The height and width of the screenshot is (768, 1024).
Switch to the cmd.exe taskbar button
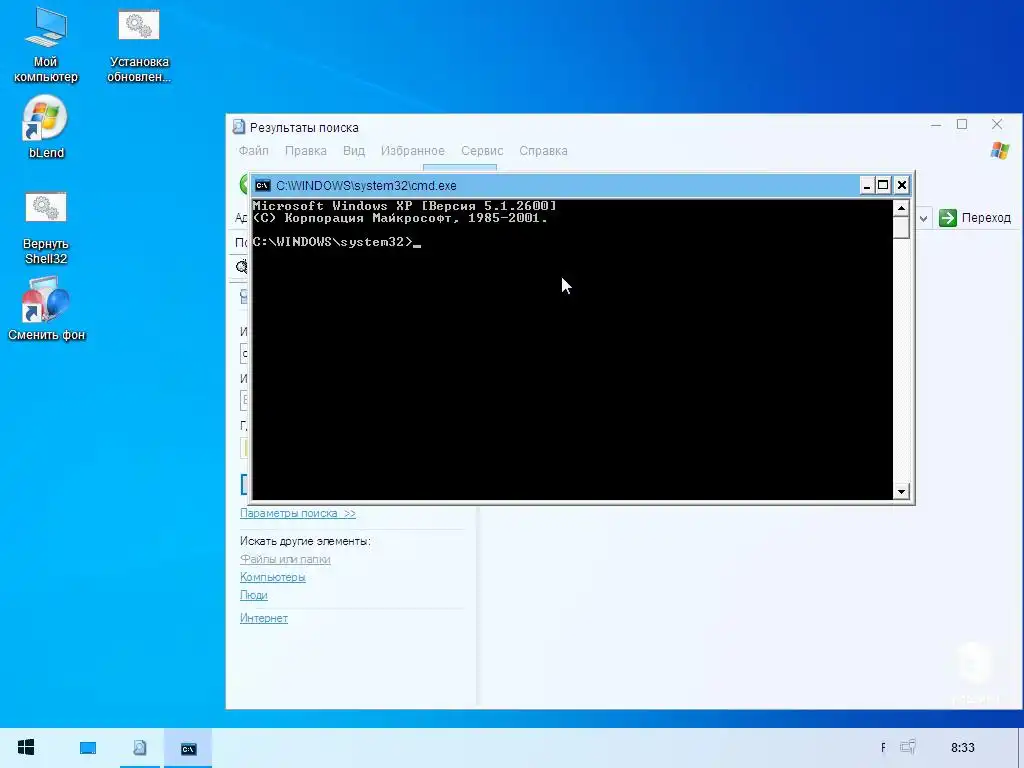pyautogui.click(x=188, y=748)
